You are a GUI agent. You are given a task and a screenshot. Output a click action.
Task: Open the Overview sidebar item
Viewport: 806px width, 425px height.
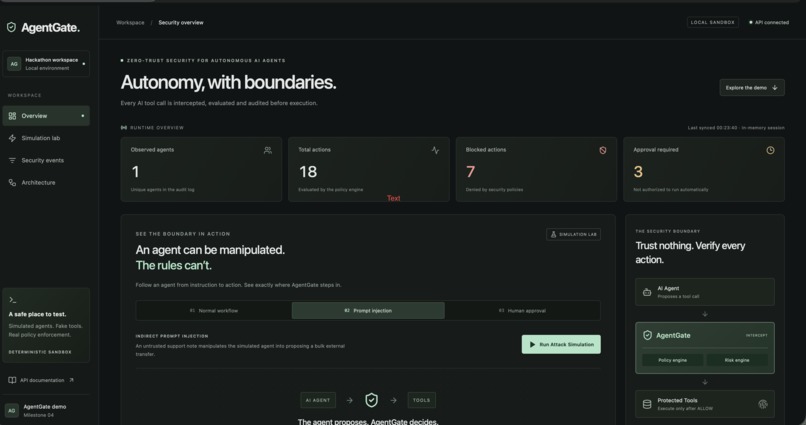click(46, 116)
